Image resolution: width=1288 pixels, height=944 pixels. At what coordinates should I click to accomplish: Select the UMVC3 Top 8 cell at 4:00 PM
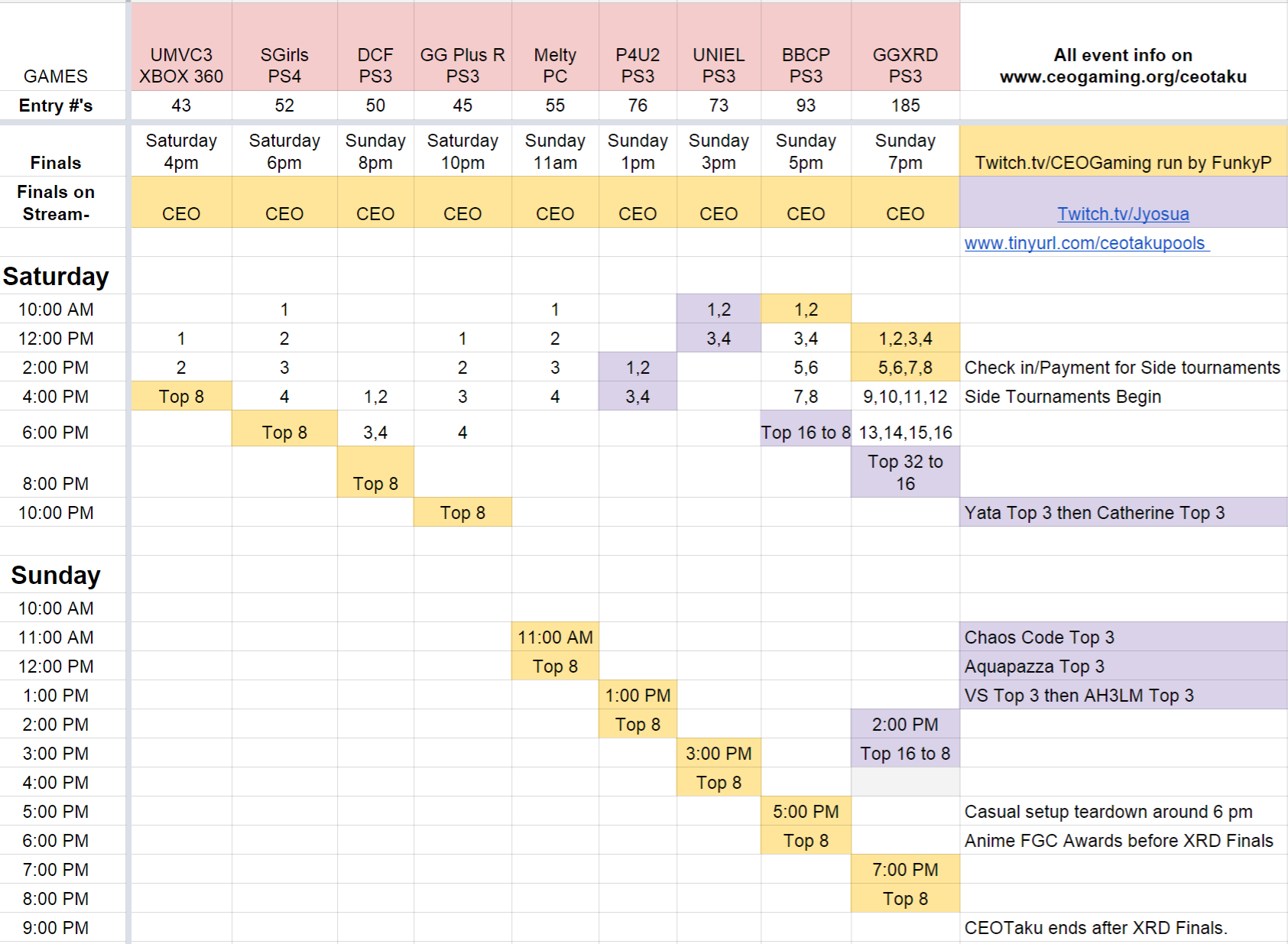[180, 397]
